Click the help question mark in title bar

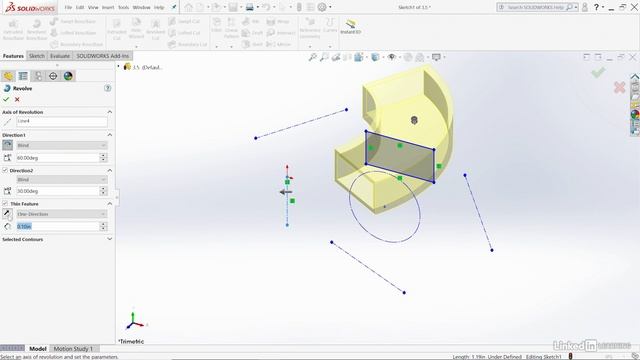pyautogui.click(x=596, y=7)
